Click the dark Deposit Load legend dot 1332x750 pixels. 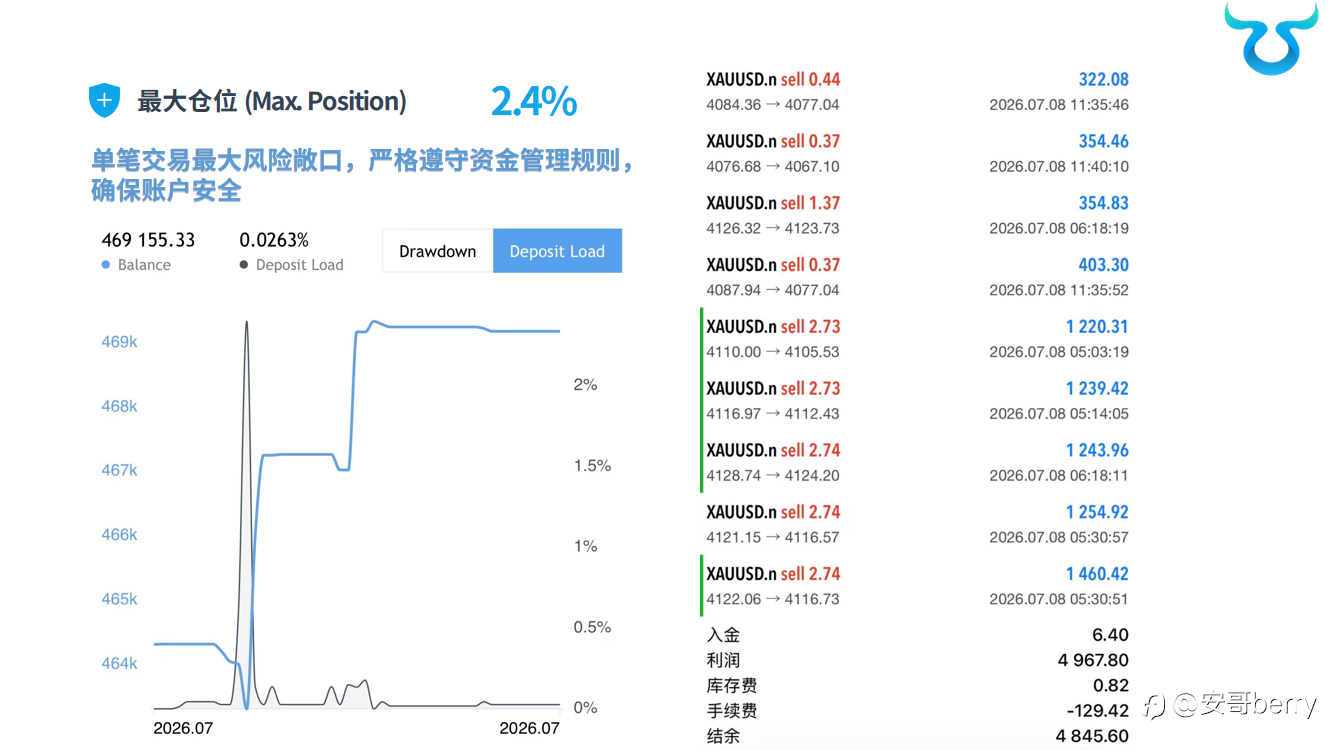pos(244,265)
